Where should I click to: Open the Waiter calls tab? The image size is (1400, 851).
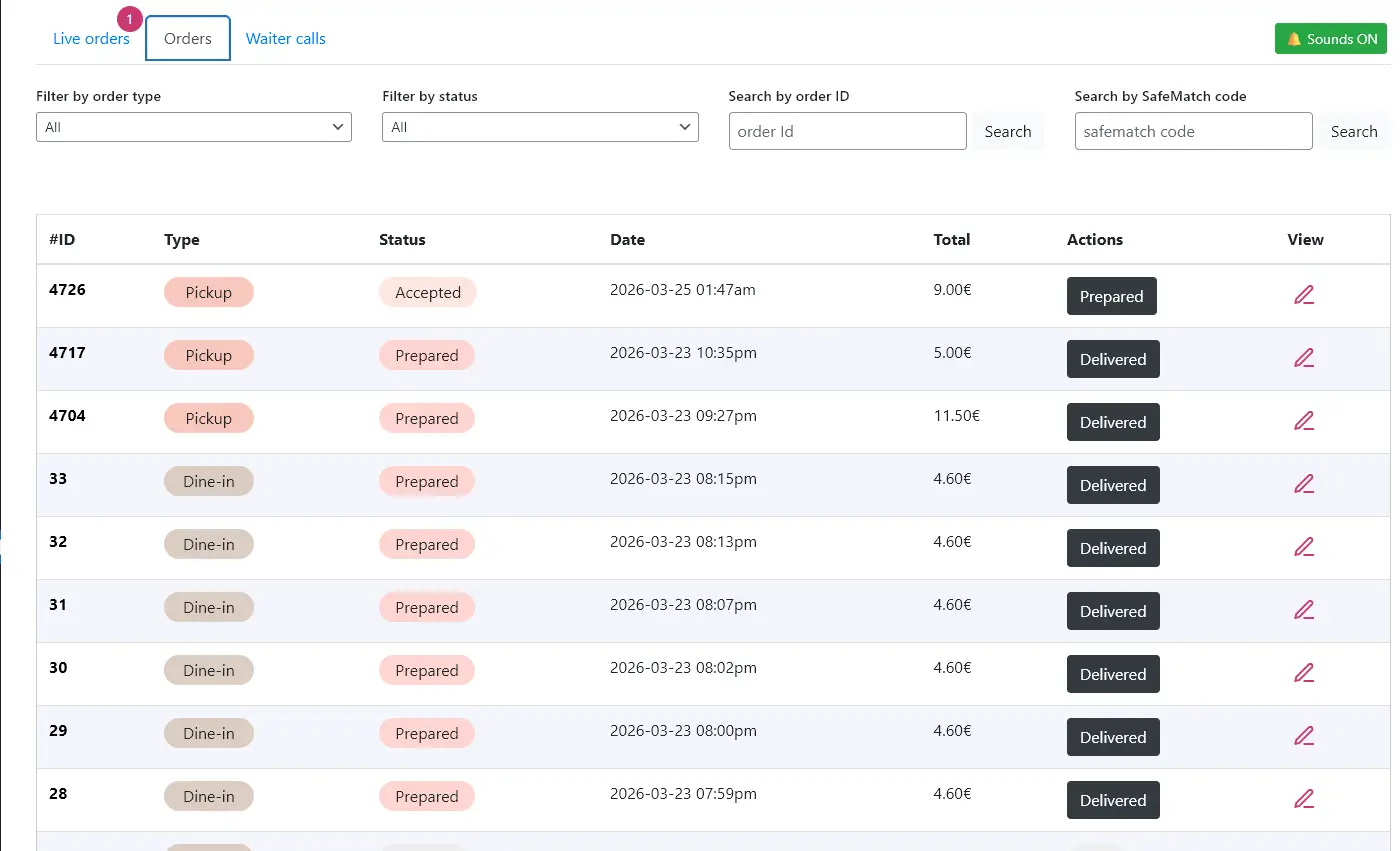[x=286, y=39]
